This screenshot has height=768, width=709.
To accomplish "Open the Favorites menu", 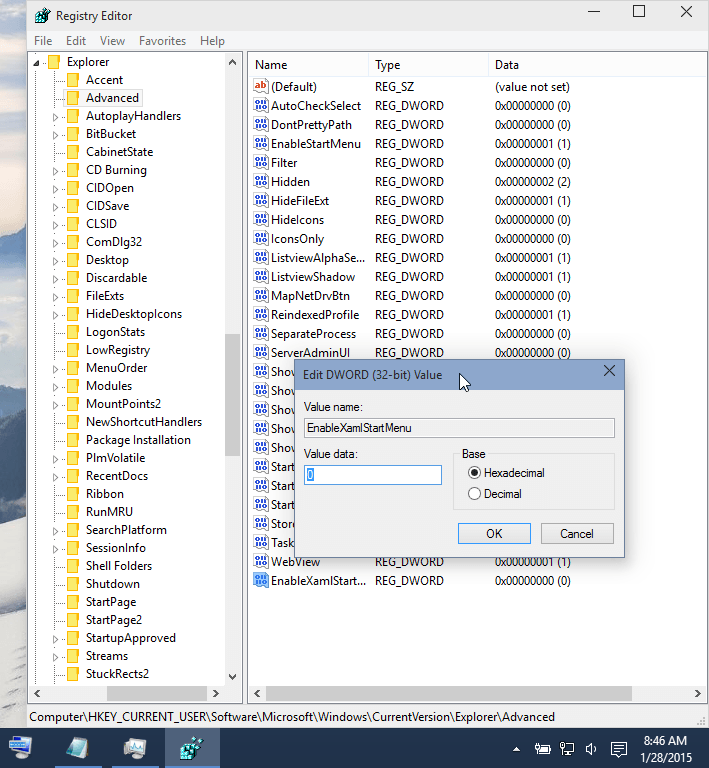I will (162, 41).
